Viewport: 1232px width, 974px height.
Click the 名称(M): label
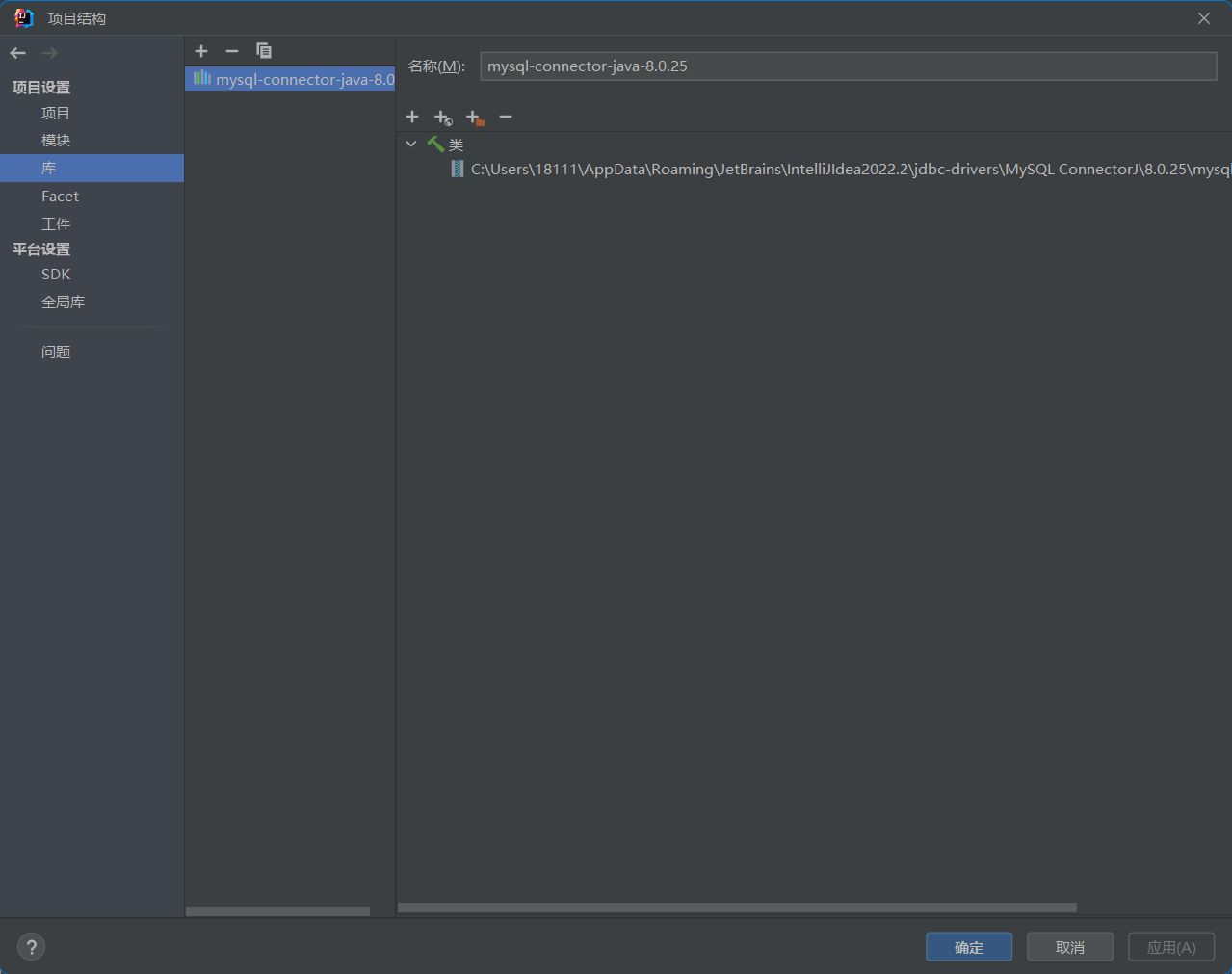[436, 66]
